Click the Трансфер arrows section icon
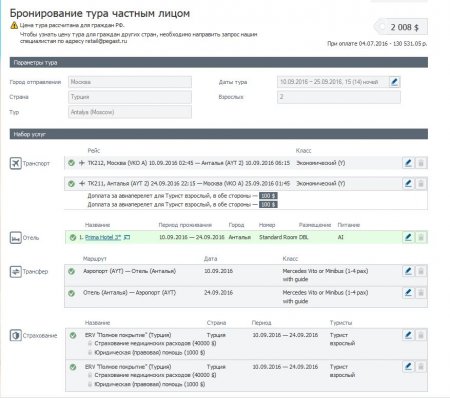Screen dimensions: 450x398 pyautogui.click(x=16, y=272)
